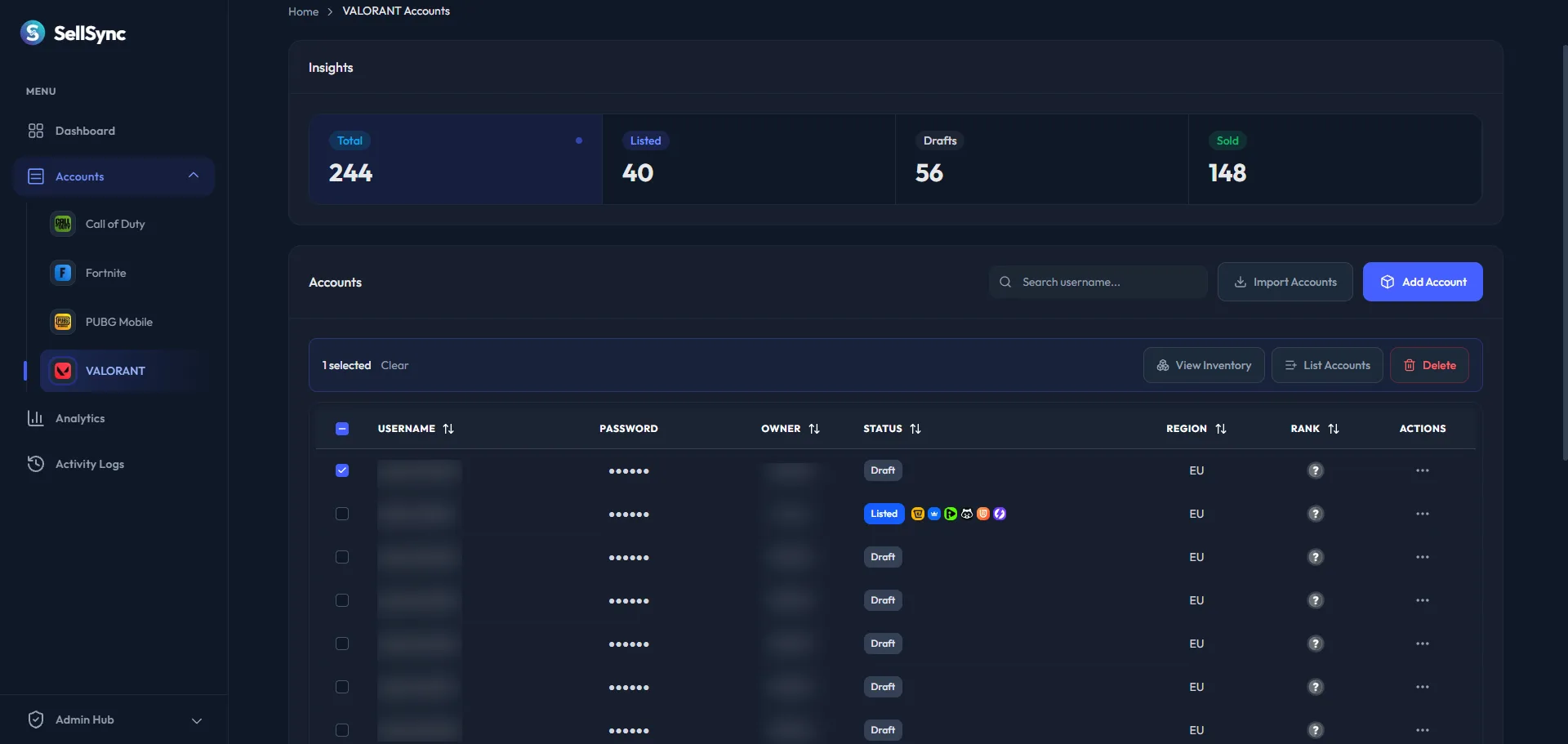Click the search magnifier icon
The image size is (1568, 744).
1005,282
